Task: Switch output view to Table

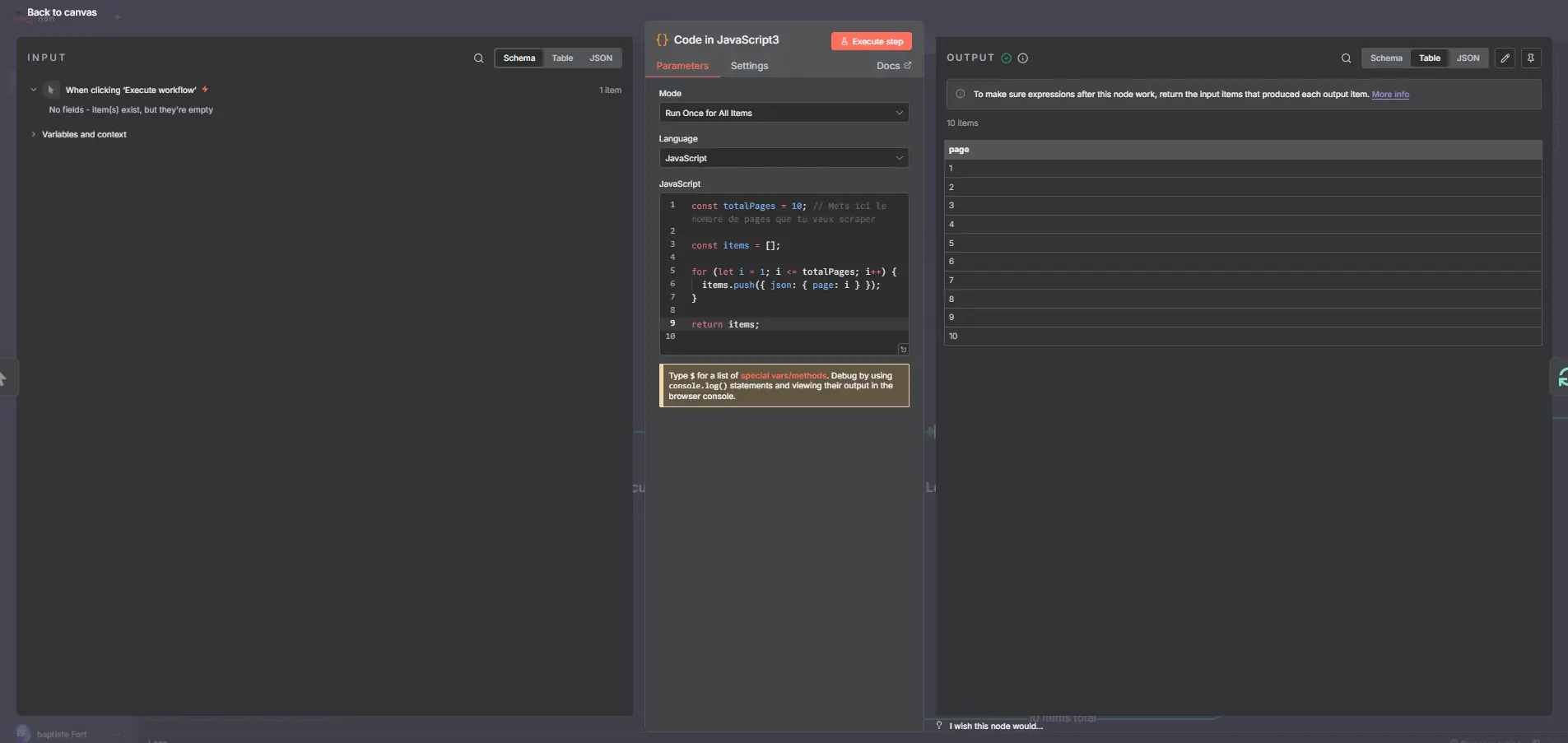Action: tap(1430, 58)
